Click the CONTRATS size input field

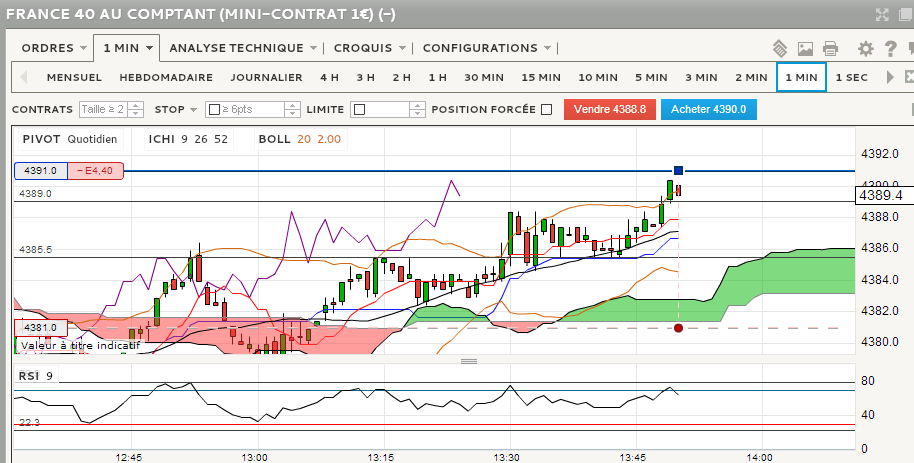(103, 110)
